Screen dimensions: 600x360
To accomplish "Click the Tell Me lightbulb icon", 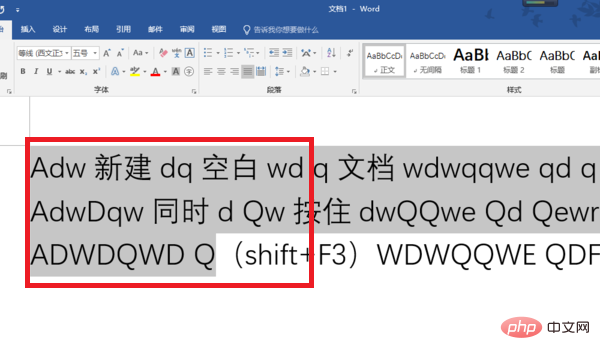I will (x=247, y=29).
